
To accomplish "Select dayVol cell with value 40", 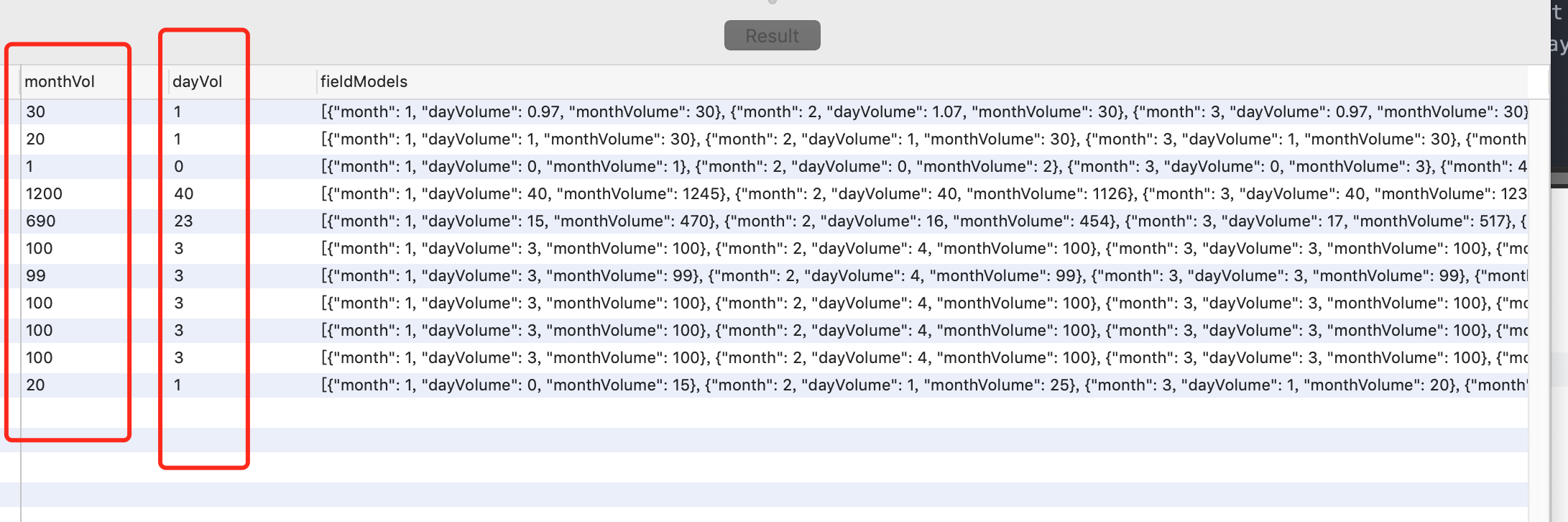I will click(243, 193).
